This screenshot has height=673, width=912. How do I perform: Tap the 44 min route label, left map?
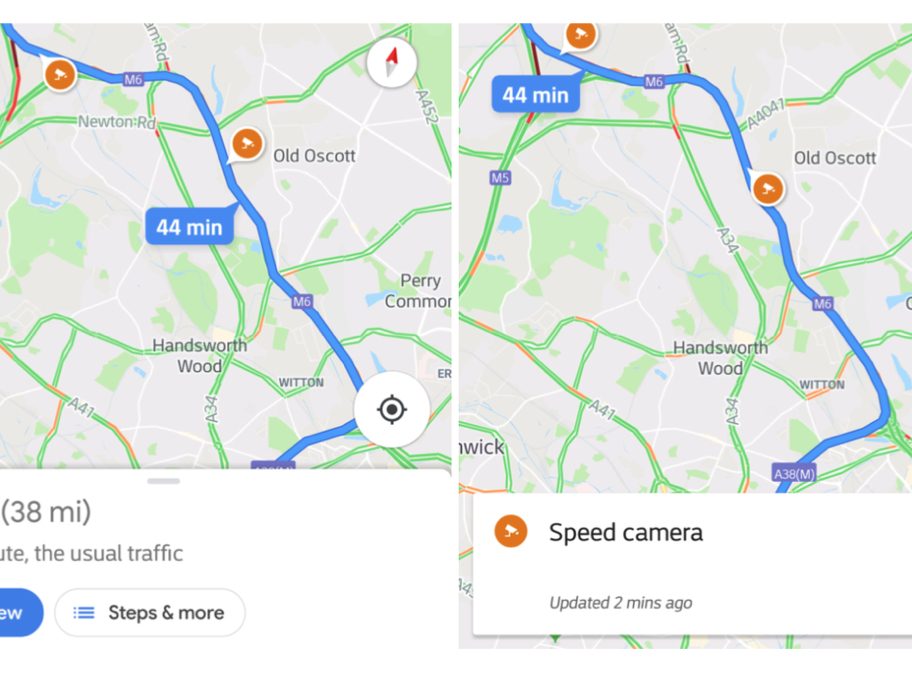tap(190, 226)
